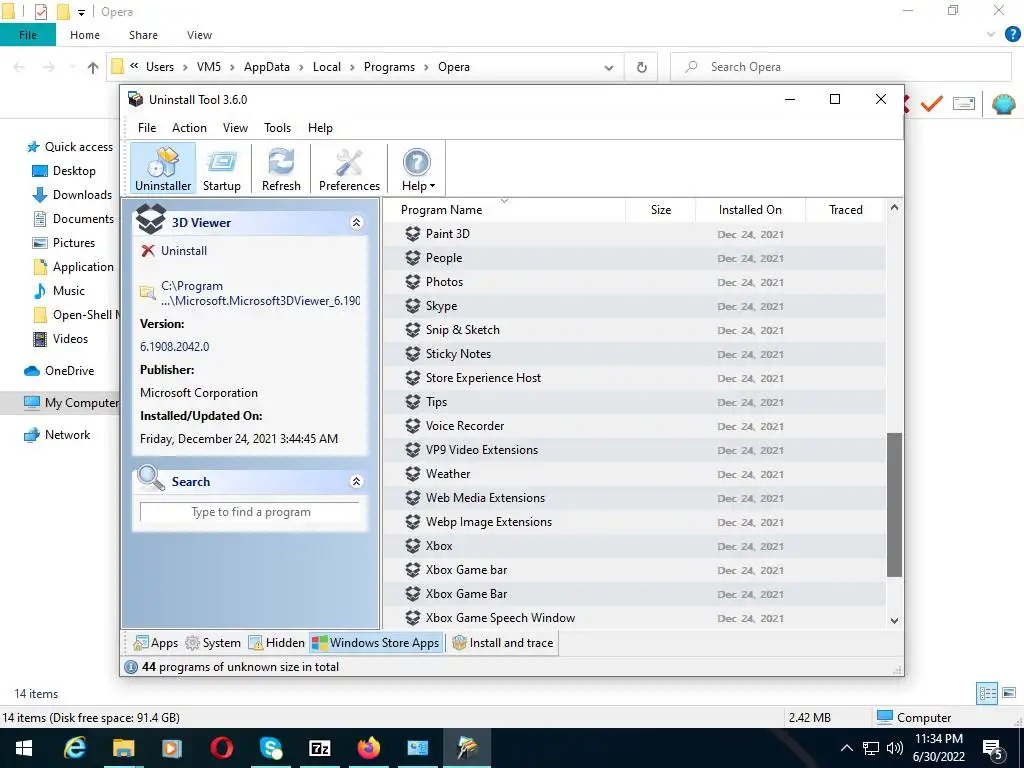The height and width of the screenshot is (768, 1024).
Task: Collapse the Search panel
Action: 356,481
